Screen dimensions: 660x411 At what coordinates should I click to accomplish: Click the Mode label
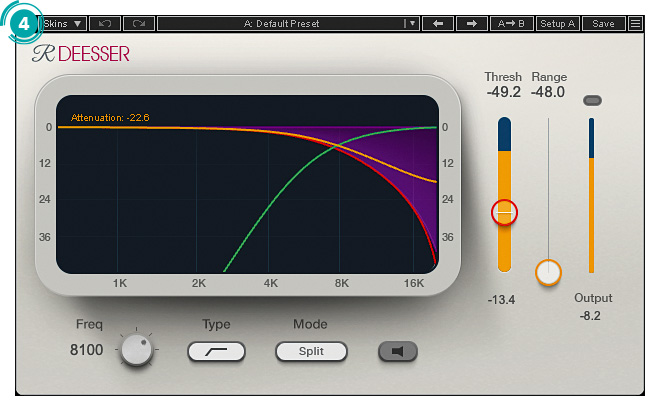pyautogui.click(x=310, y=324)
